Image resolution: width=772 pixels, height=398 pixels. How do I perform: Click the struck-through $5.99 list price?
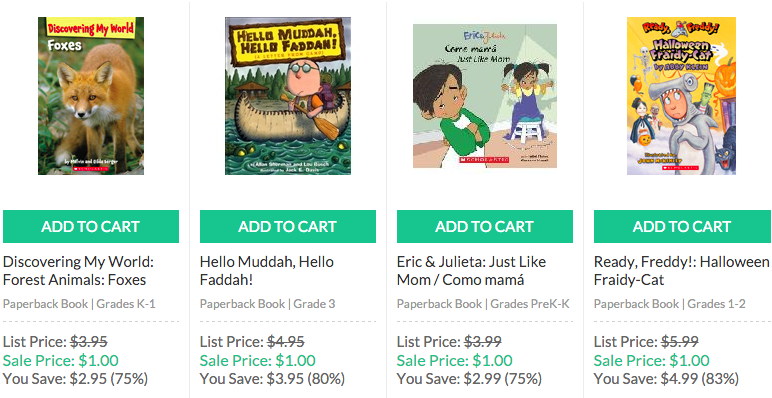(x=679, y=341)
